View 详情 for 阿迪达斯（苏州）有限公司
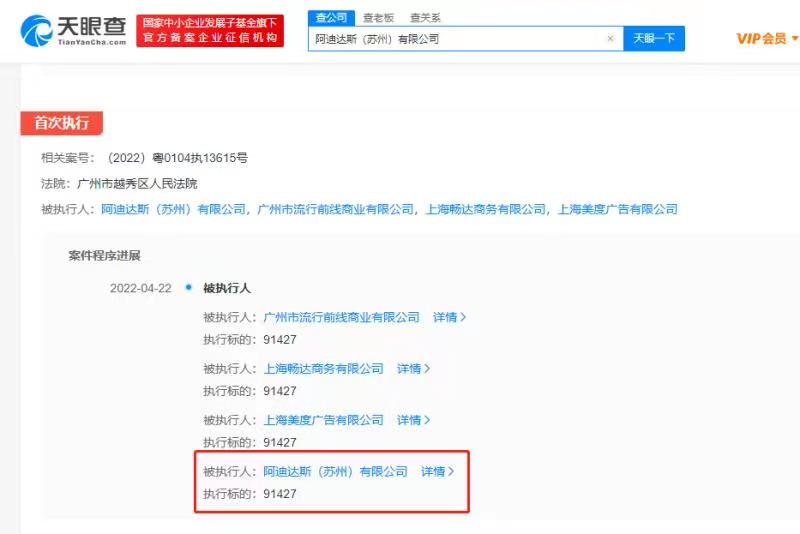 click(x=437, y=472)
